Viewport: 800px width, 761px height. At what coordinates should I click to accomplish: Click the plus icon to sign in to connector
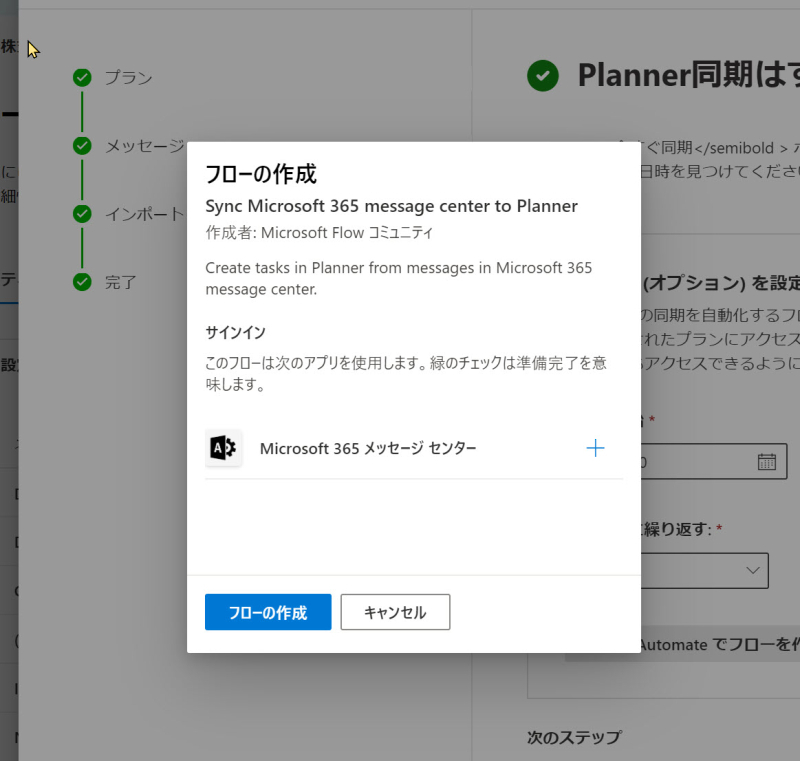point(595,448)
